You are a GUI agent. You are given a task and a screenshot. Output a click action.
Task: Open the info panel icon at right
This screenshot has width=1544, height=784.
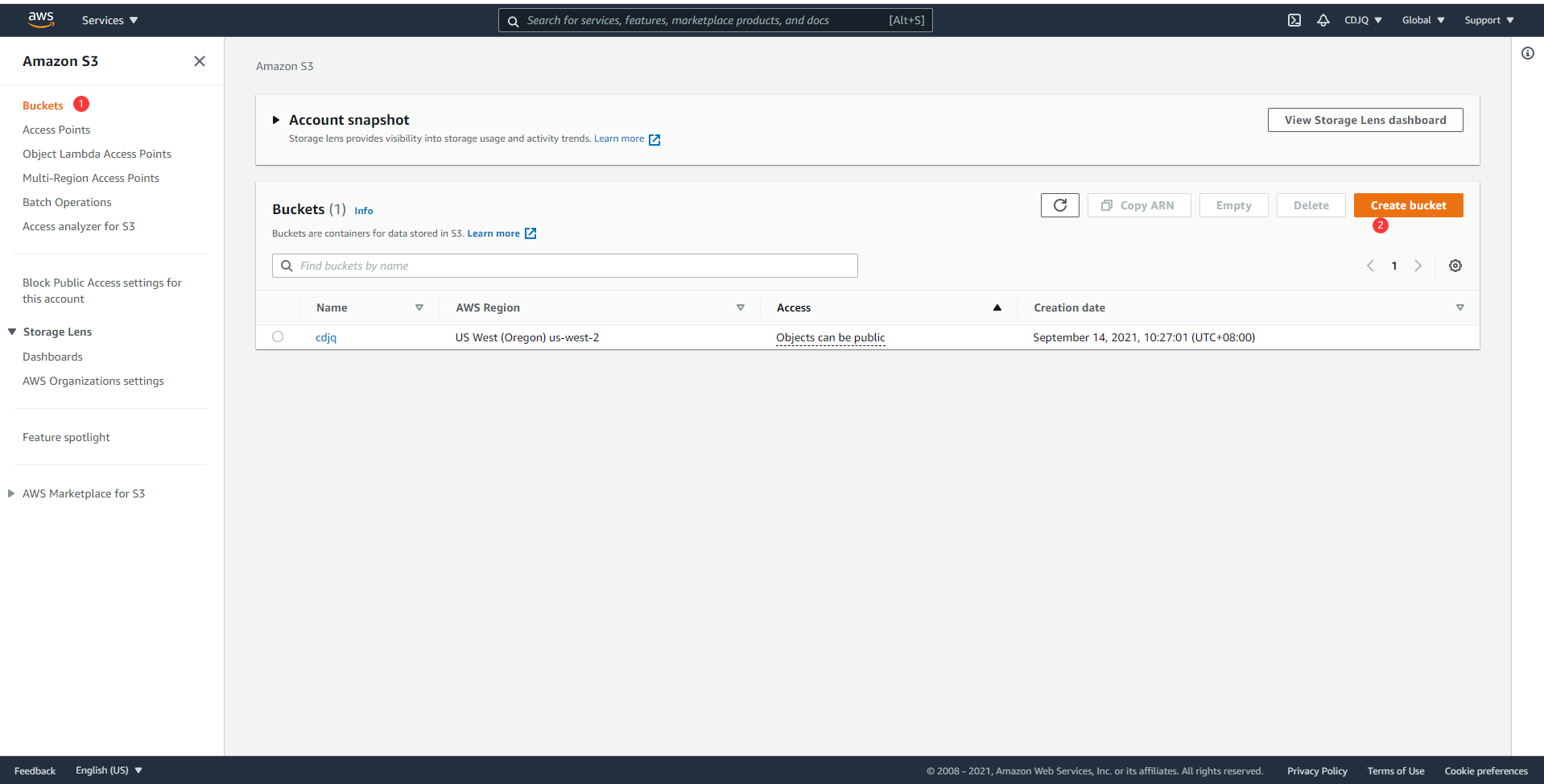[1528, 53]
